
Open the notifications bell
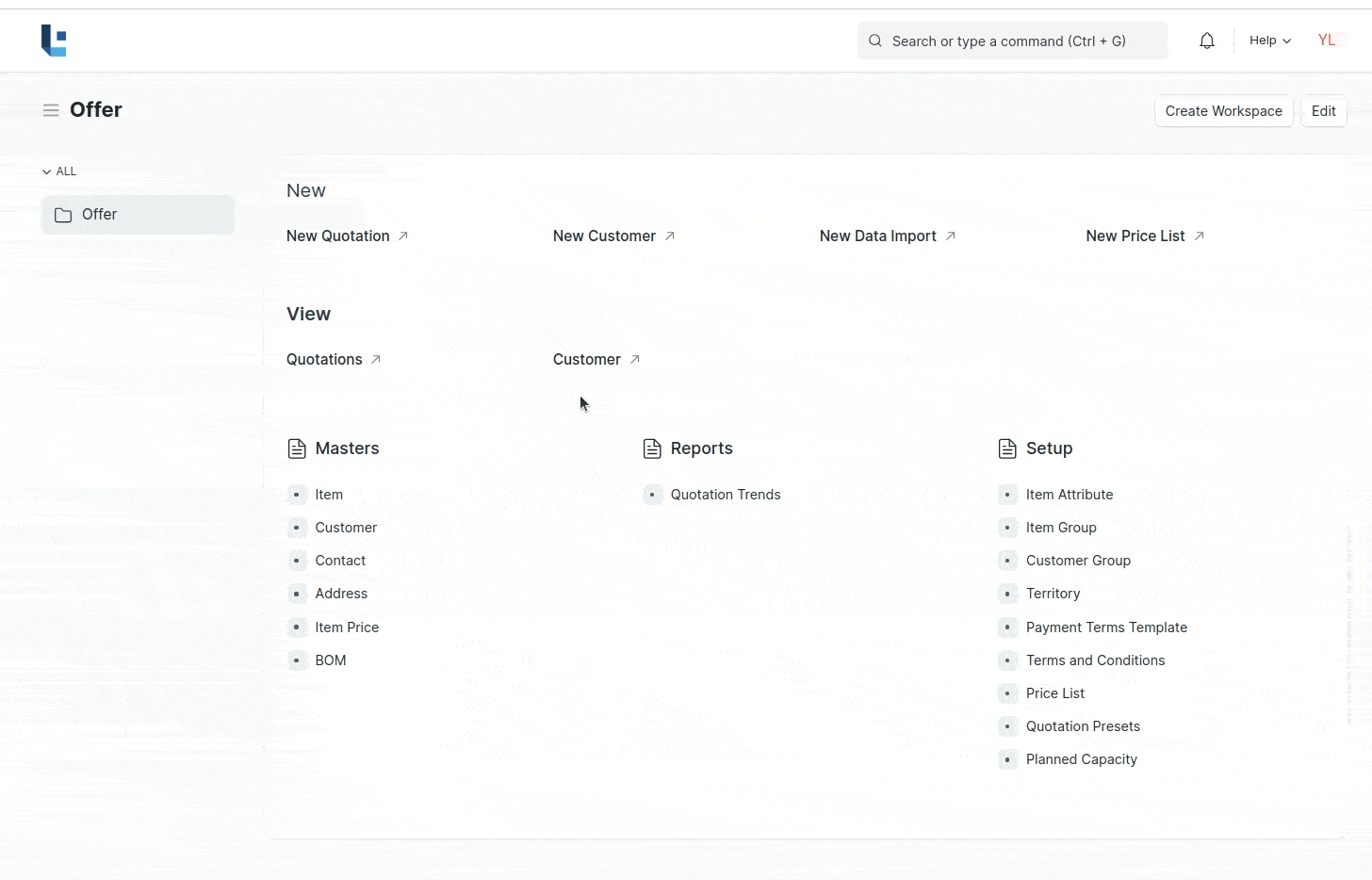(1207, 41)
